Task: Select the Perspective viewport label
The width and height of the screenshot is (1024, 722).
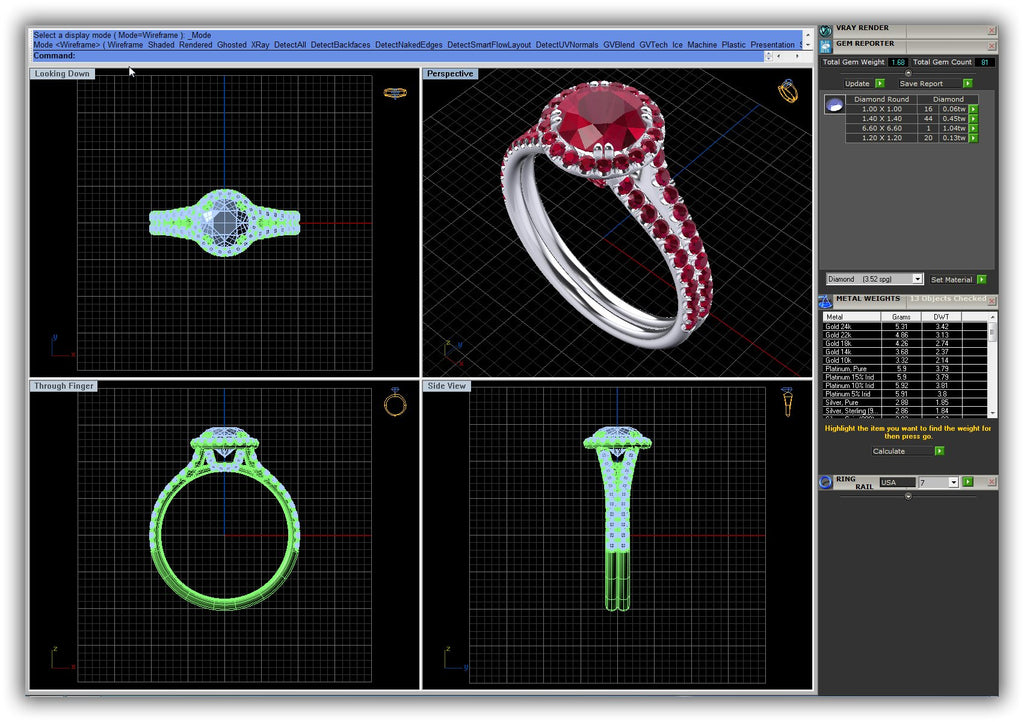Action: click(450, 74)
